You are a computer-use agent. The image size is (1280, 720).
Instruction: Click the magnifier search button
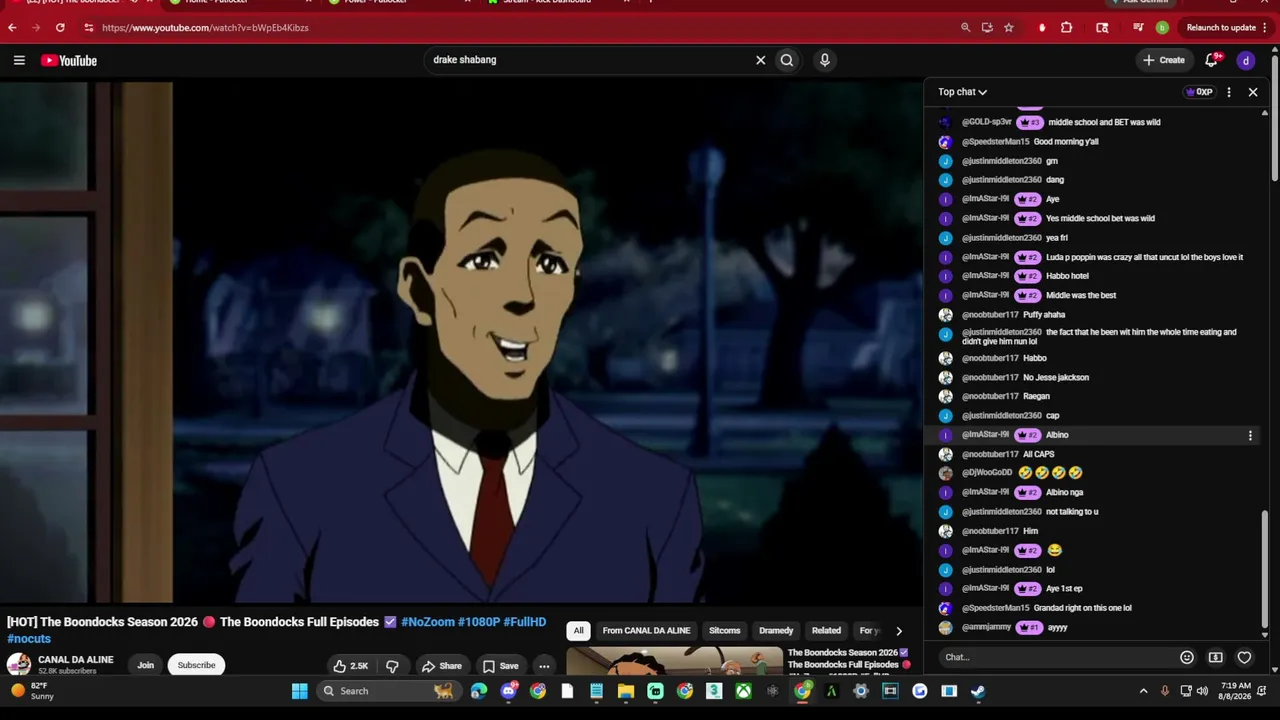pyautogui.click(x=787, y=60)
